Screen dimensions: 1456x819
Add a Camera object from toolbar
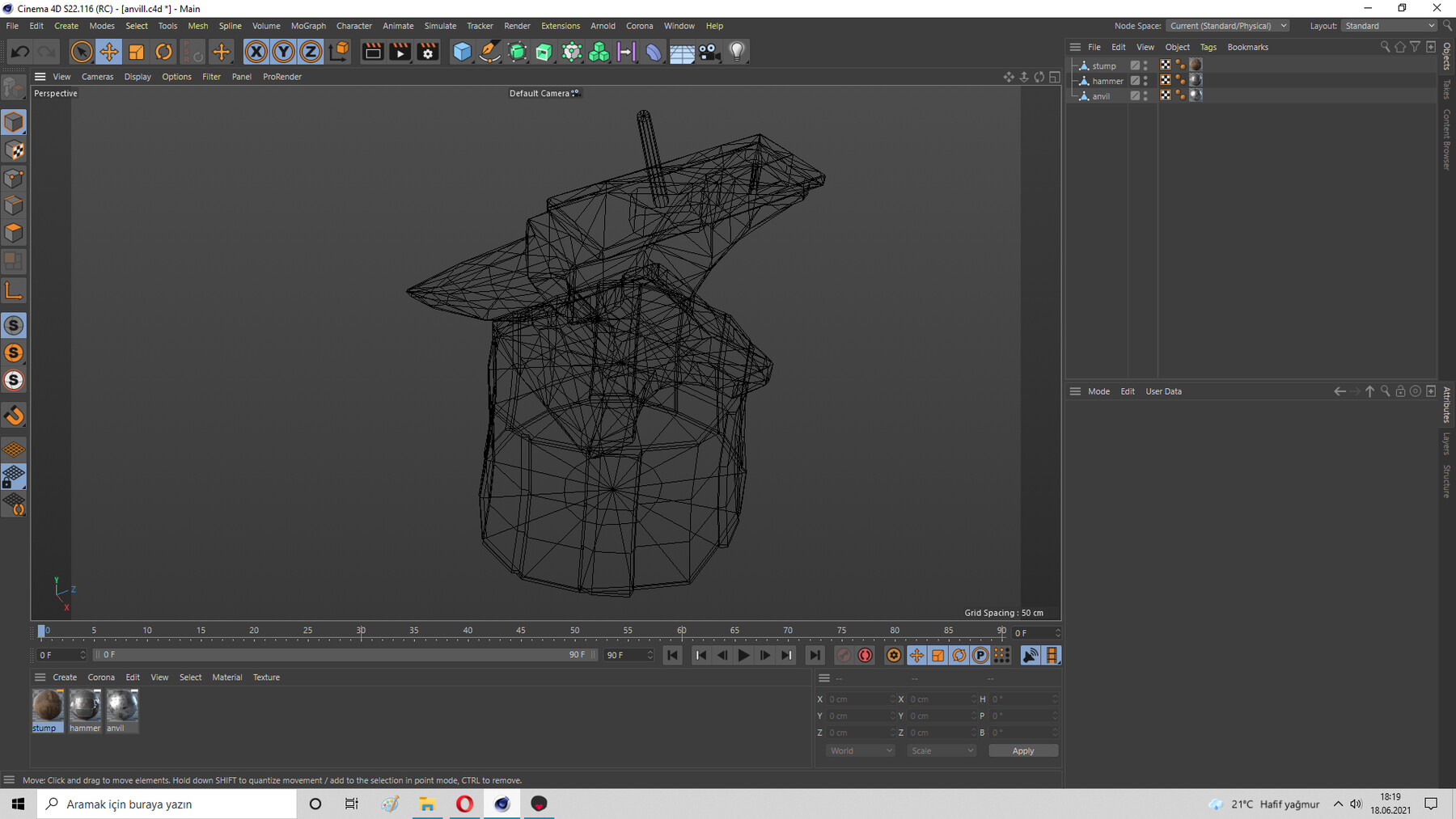709,52
